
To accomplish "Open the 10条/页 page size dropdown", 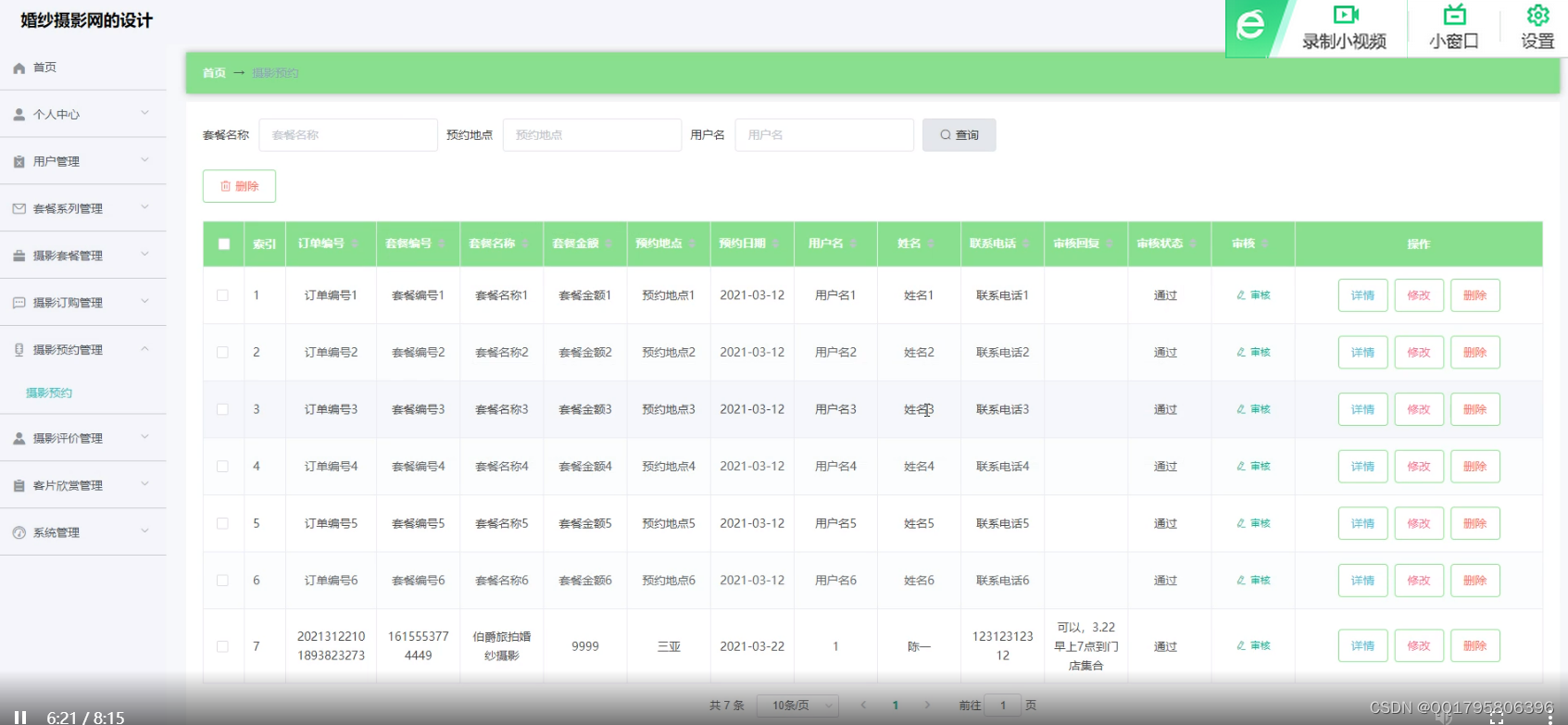I will (797, 706).
